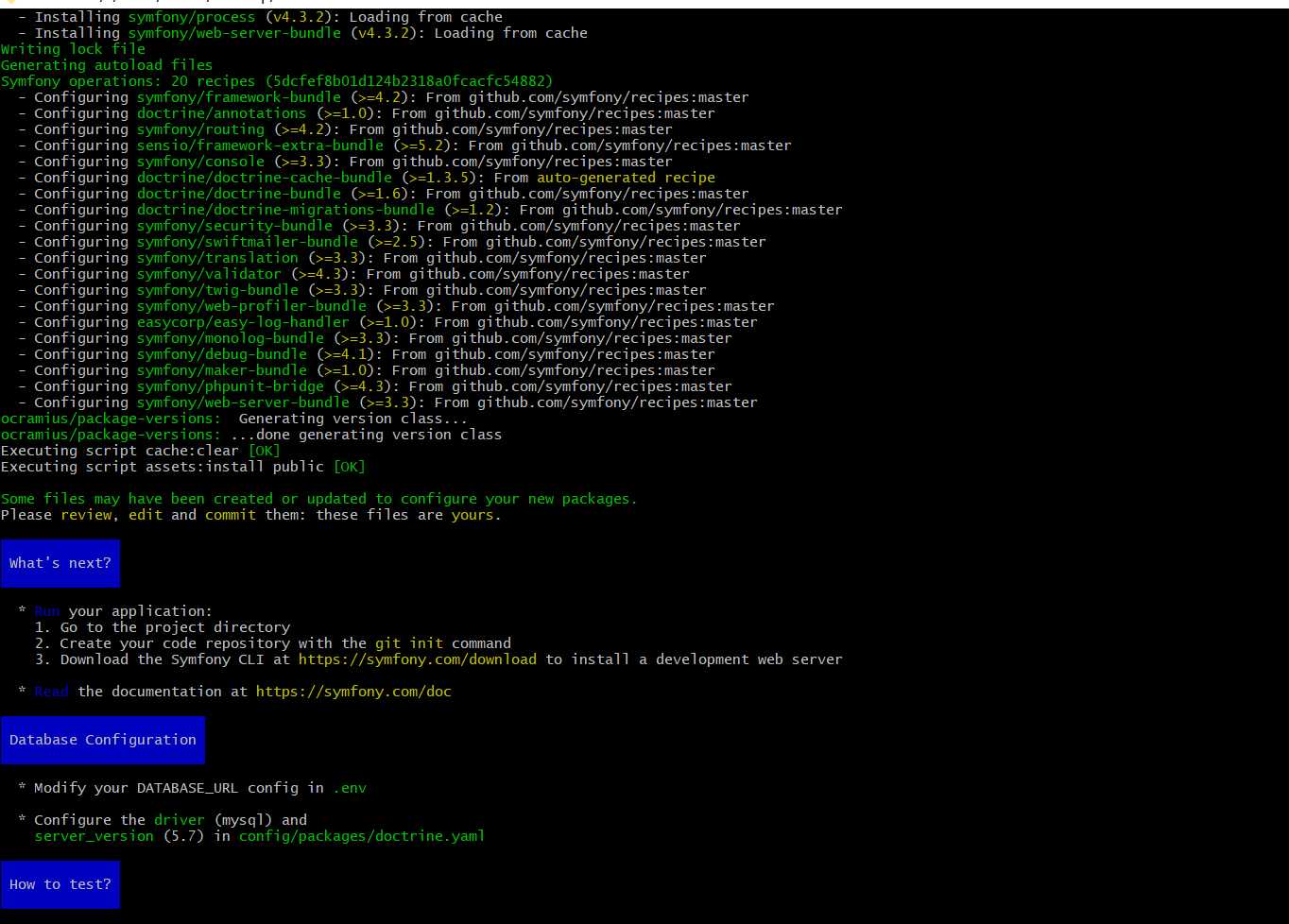Click the word review in Please line

click(x=87, y=515)
